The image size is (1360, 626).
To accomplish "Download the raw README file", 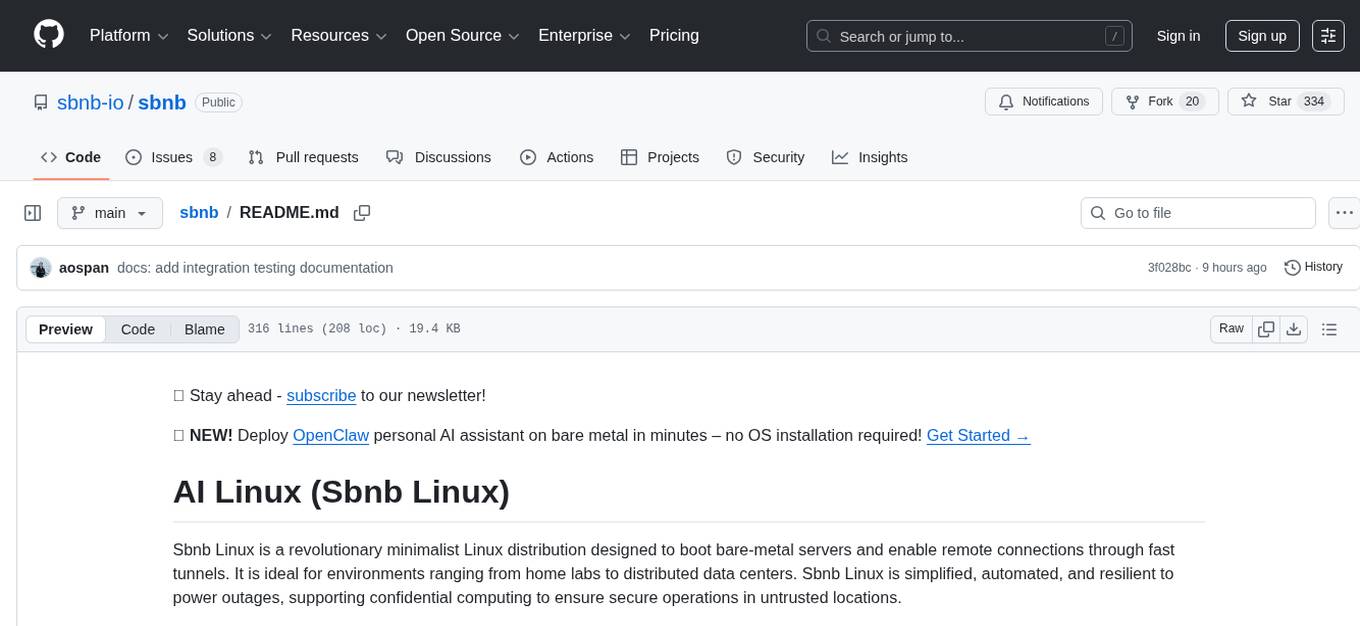I will pyautogui.click(x=1294, y=328).
